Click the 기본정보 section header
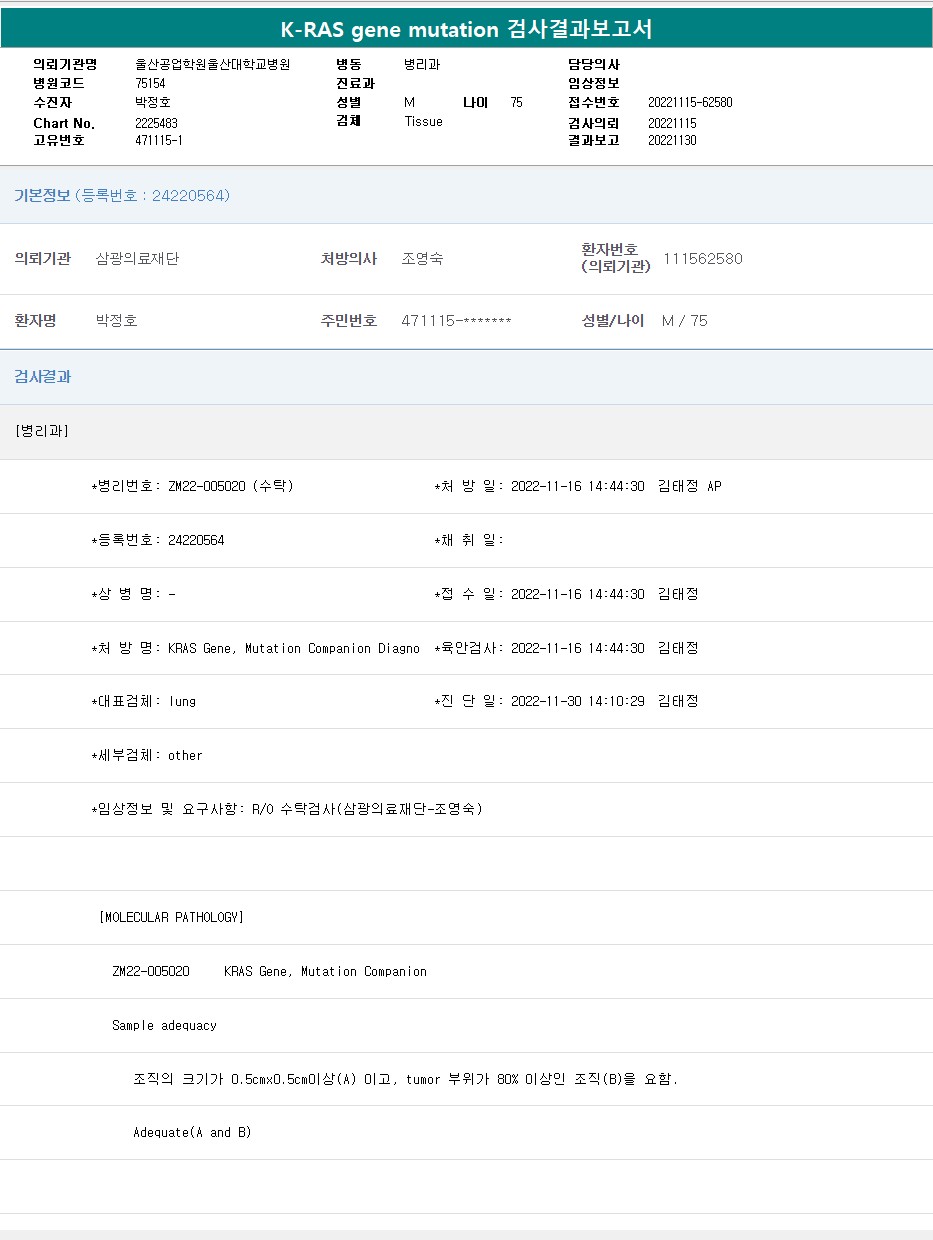Viewport: 933px width, 1240px height. (x=42, y=196)
